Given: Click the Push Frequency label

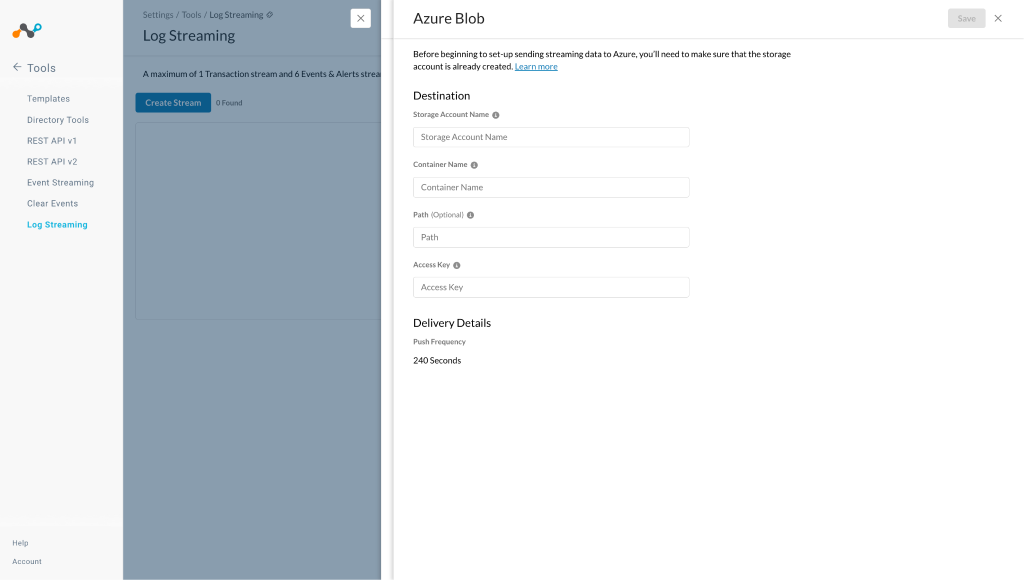Looking at the screenshot, I should [x=440, y=342].
